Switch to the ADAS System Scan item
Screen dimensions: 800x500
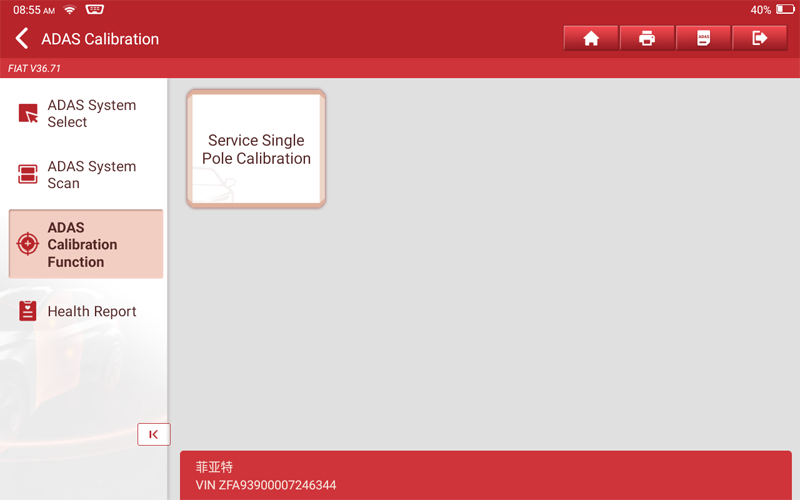pyautogui.click(x=91, y=175)
